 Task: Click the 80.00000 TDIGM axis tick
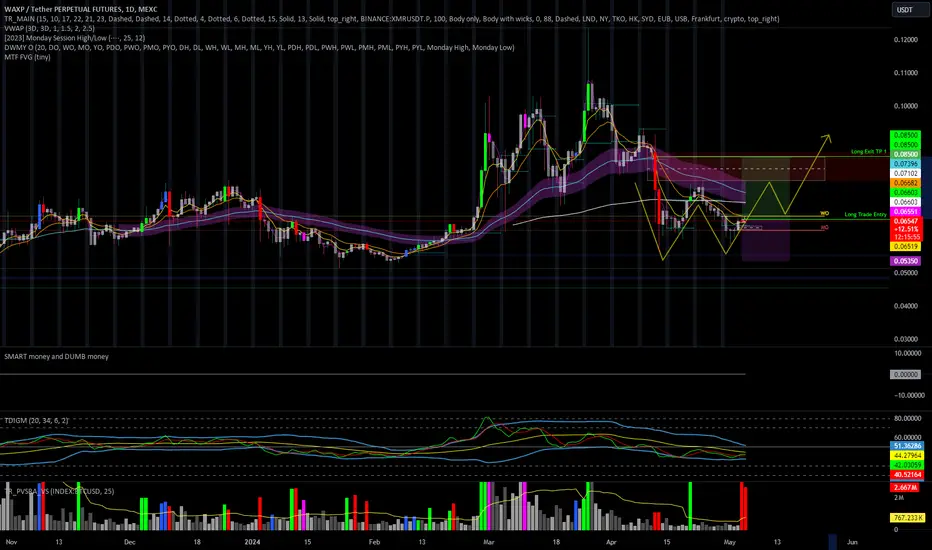tap(908, 419)
